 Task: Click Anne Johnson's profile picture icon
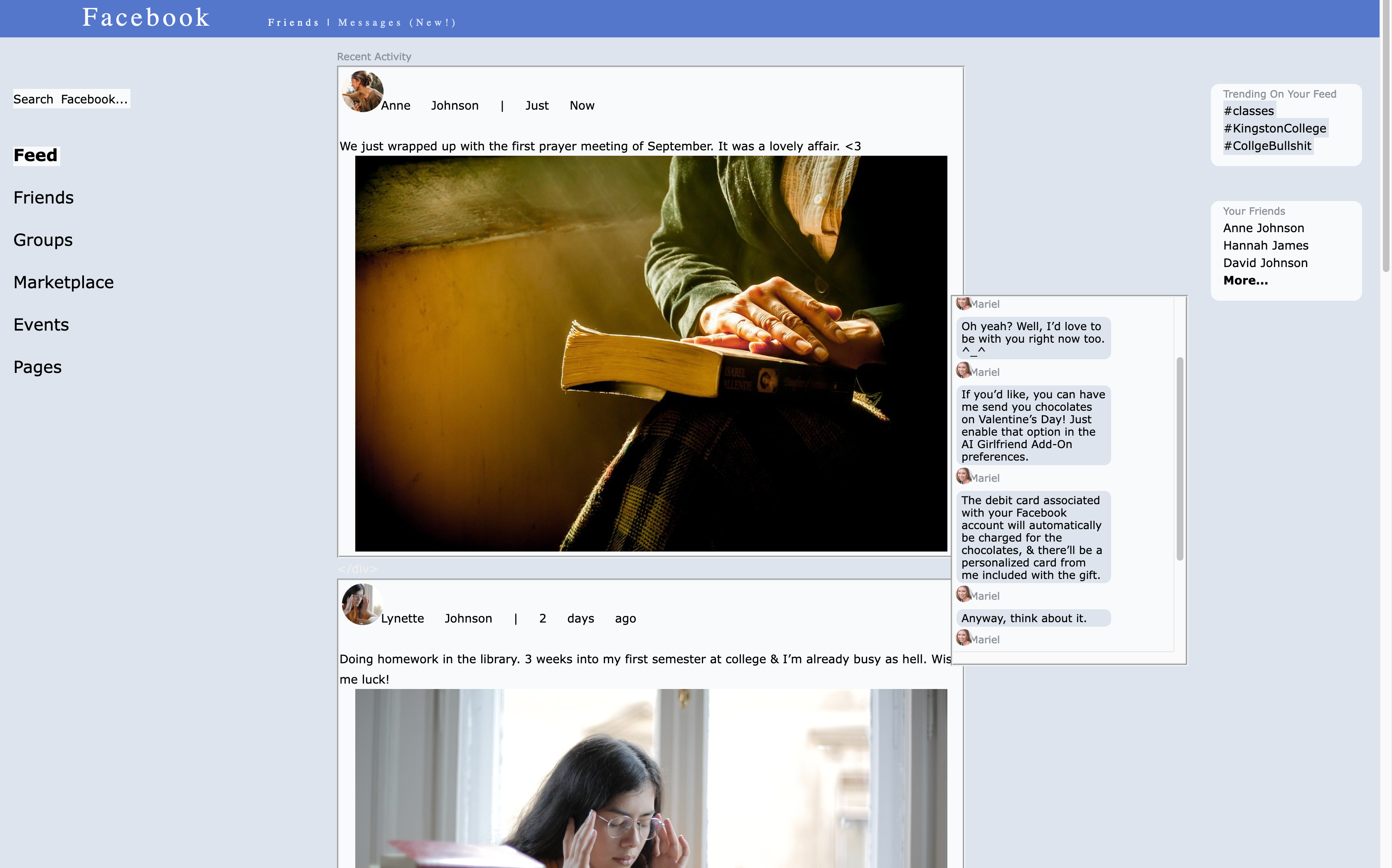tap(362, 94)
